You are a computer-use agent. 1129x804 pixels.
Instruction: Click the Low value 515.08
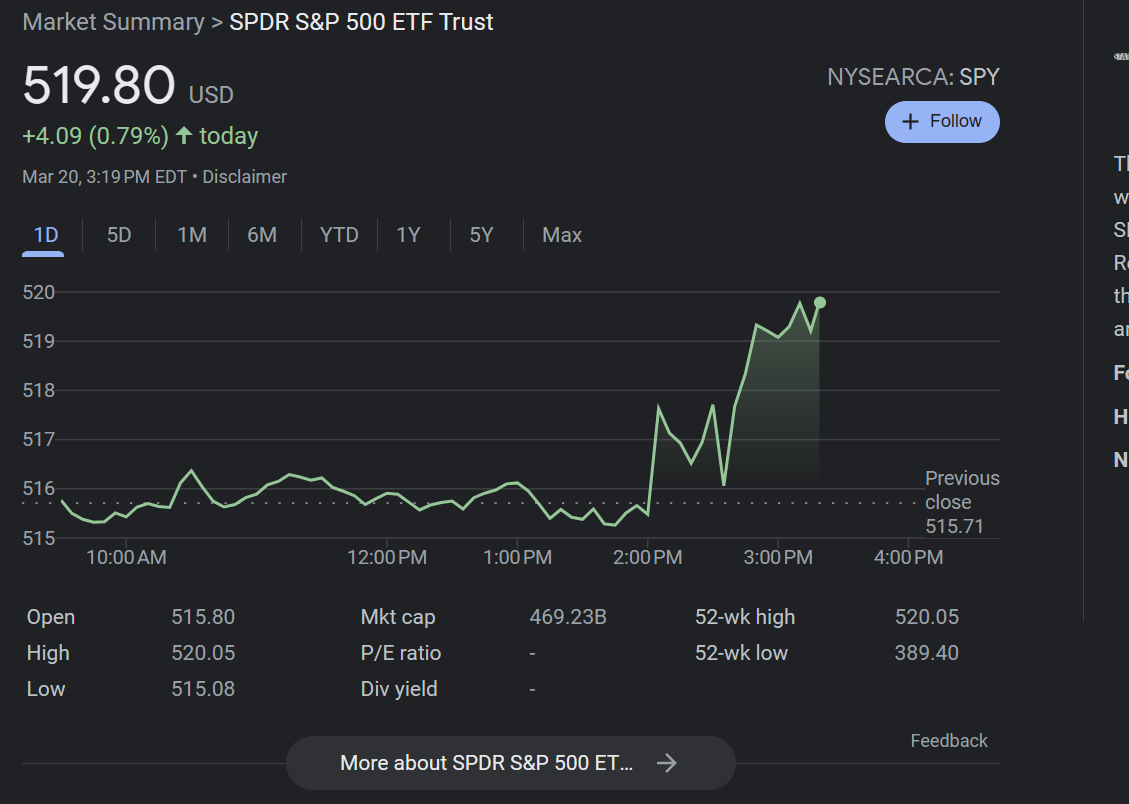(203, 690)
